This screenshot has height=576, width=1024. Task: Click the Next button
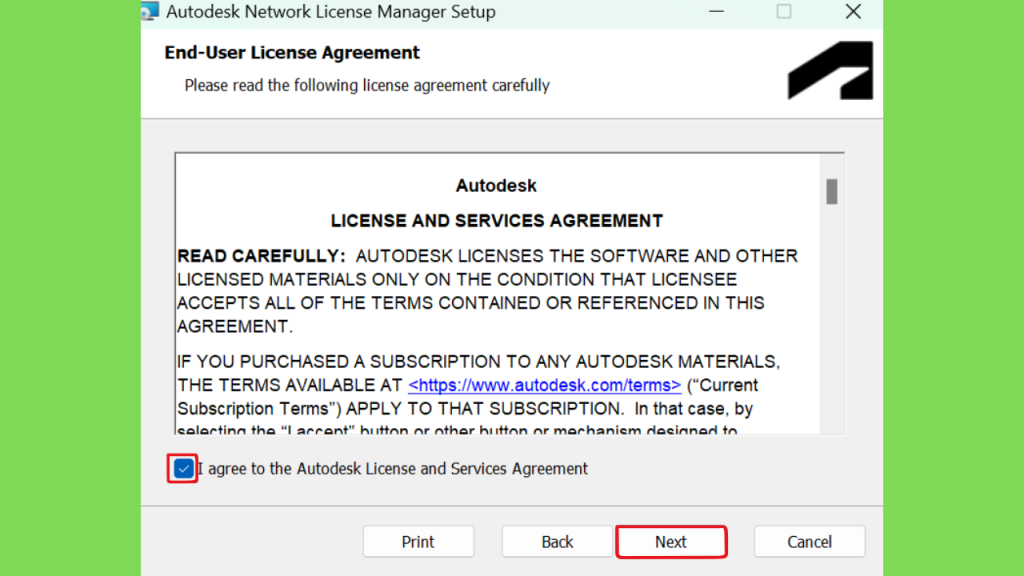pyautogui.click(x=671, y=541)
